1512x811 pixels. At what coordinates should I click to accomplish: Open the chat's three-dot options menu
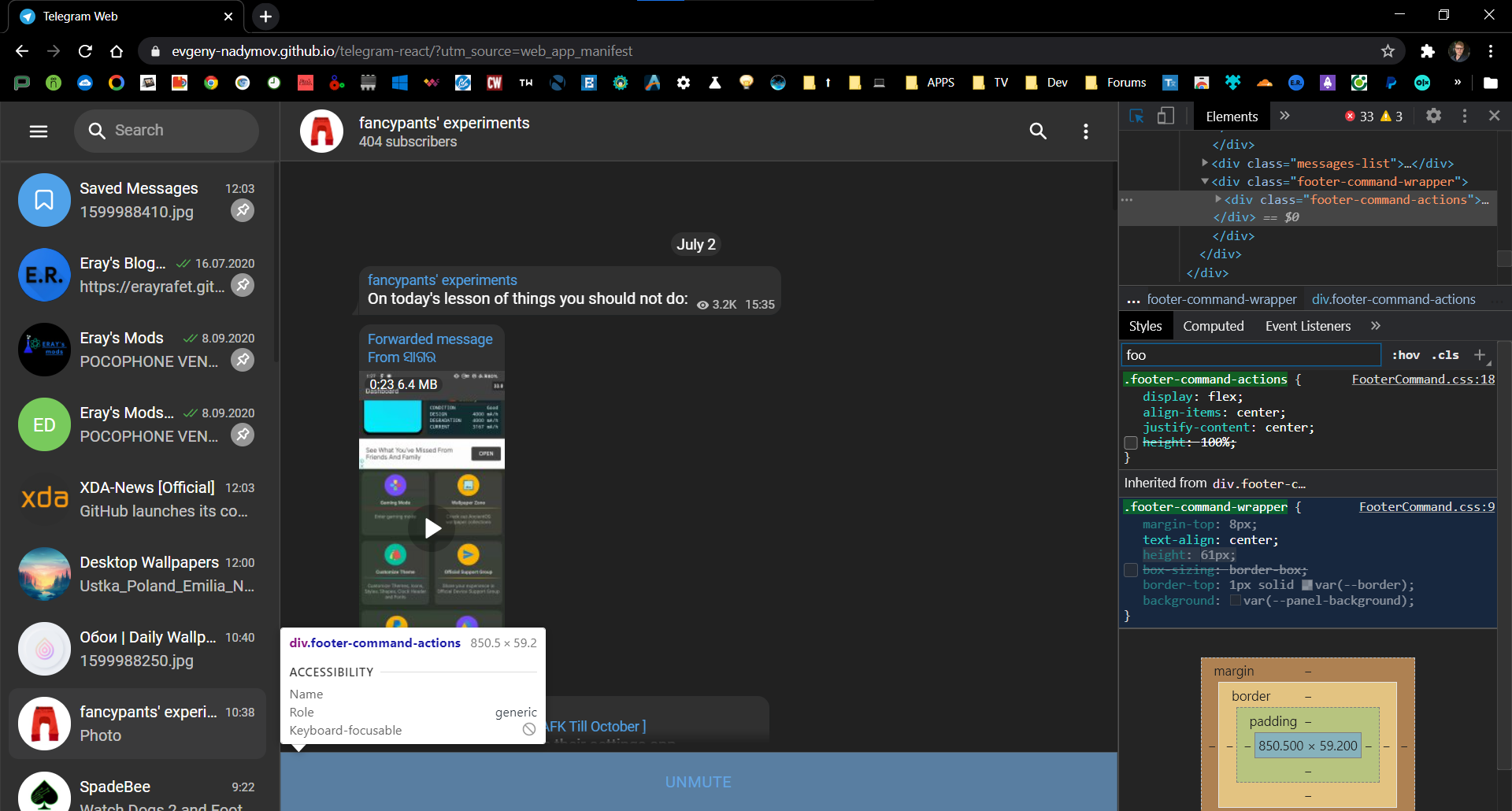(1086, 131)
